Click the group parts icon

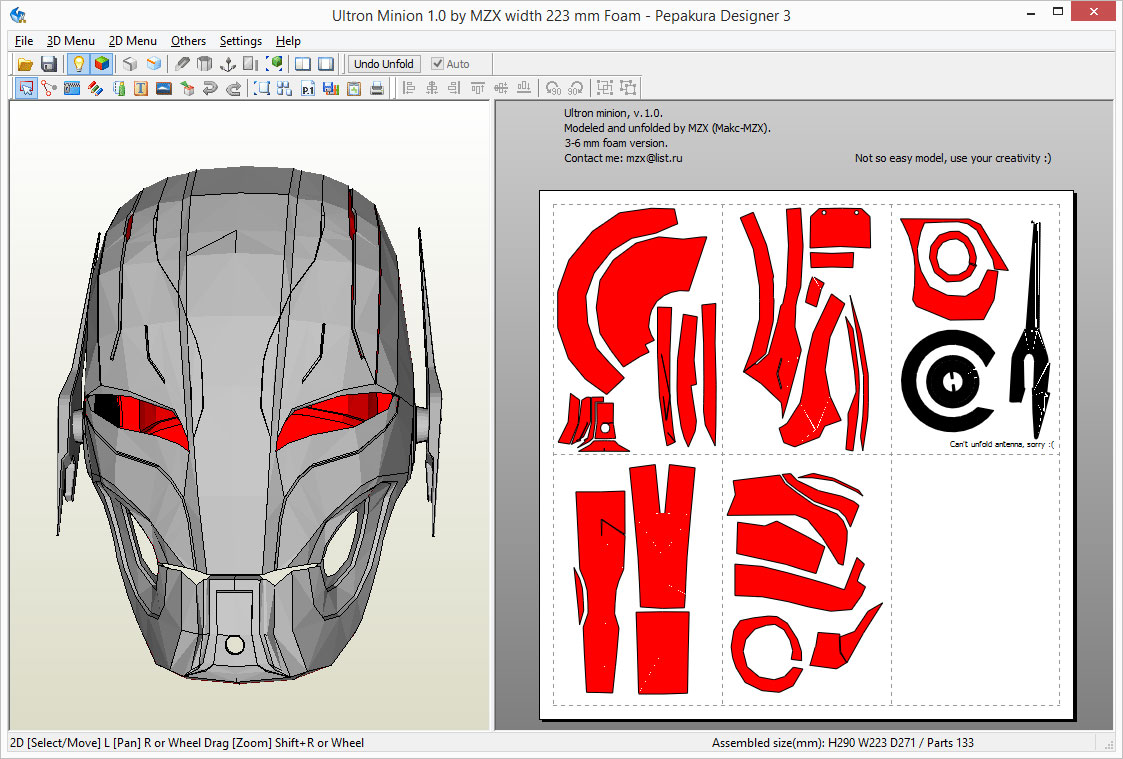(x=605, y=88)
